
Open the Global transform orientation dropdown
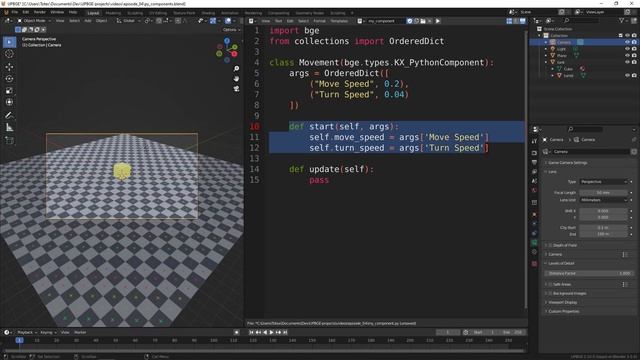coord(128,21)
